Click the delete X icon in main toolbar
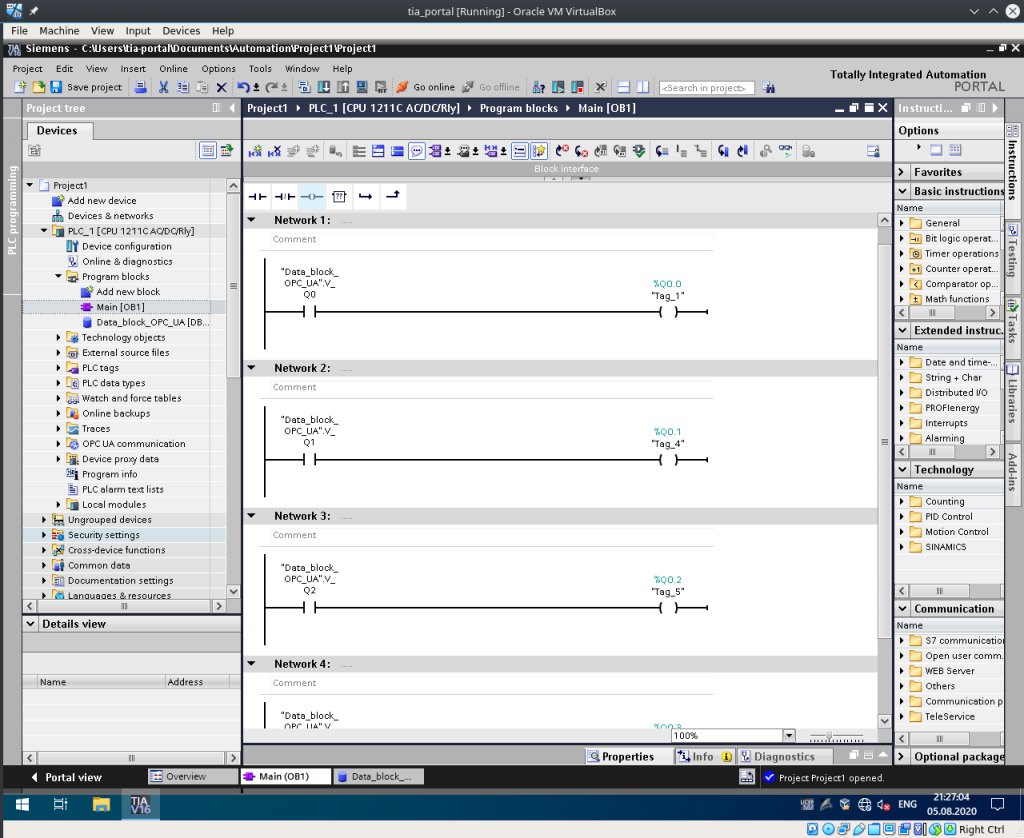1024x838 pixels. [221, 87]
